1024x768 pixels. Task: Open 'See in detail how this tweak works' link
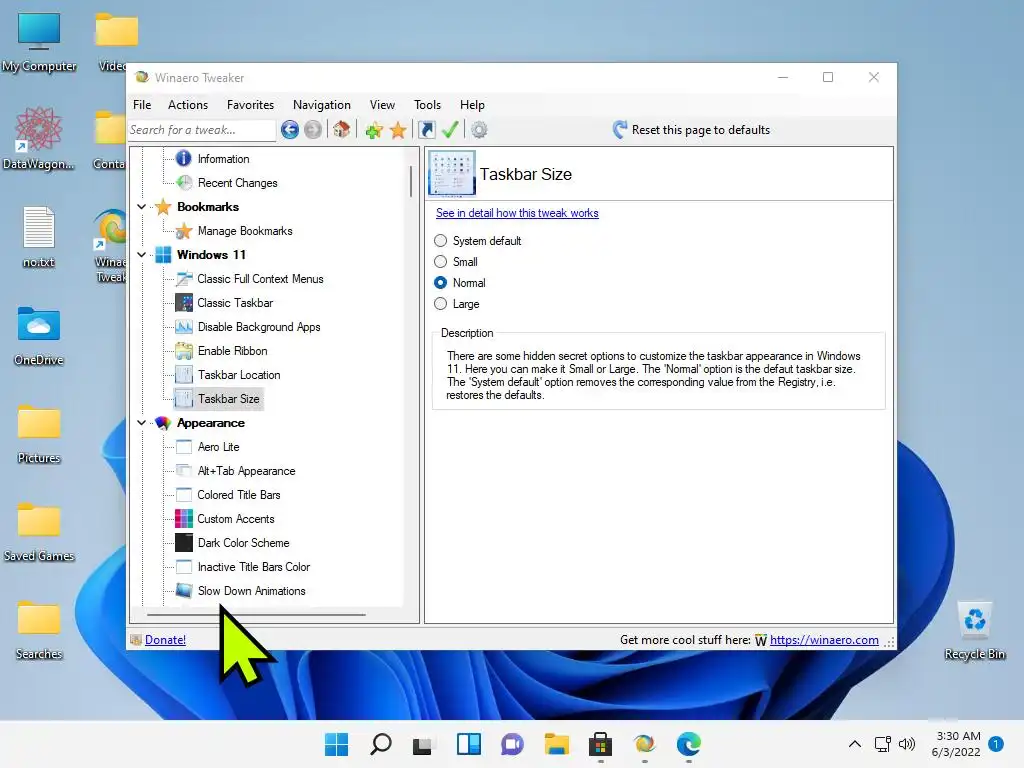click(517, 213)
